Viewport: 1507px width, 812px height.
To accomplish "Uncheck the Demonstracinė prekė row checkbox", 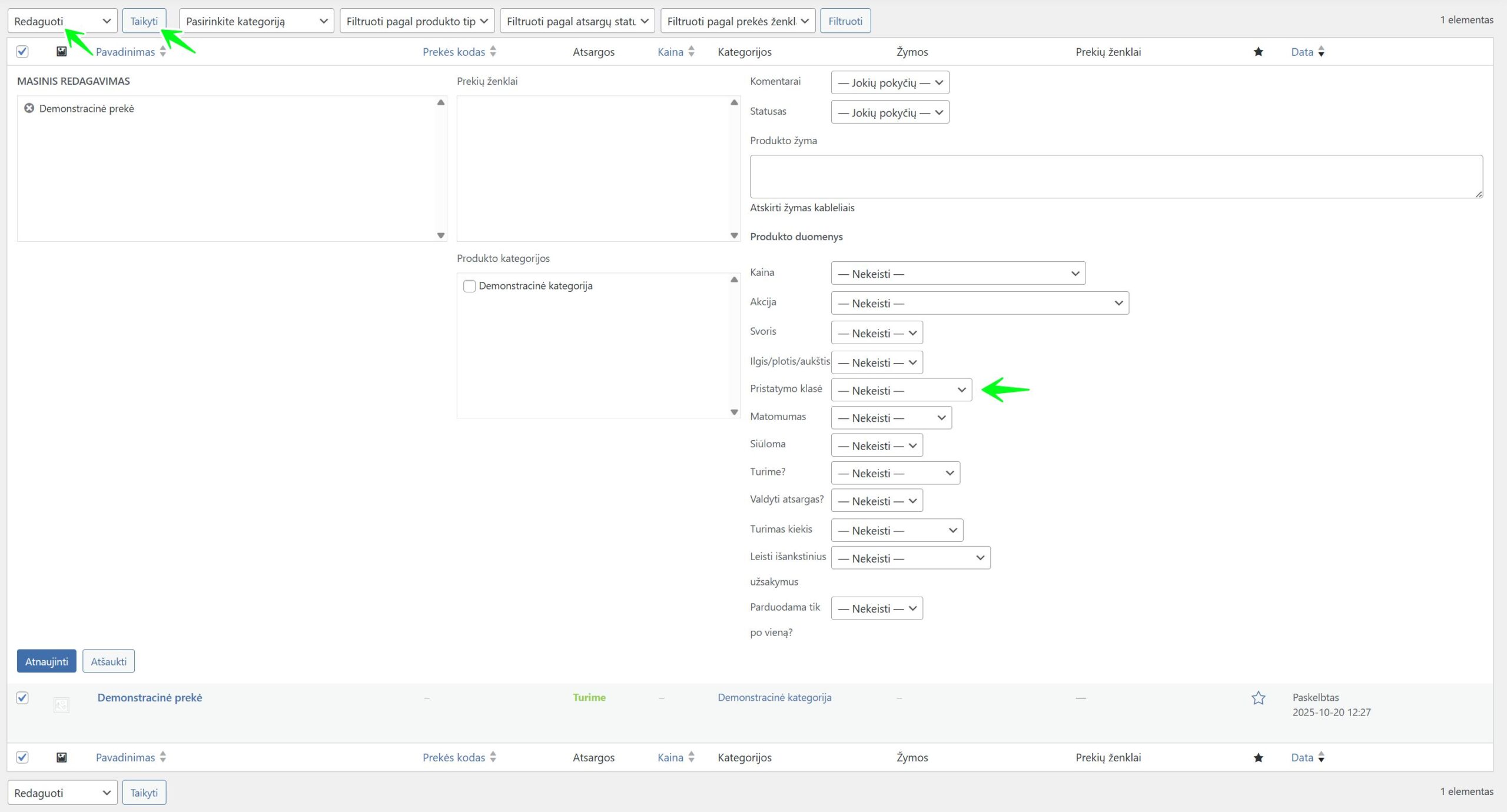I will pos(22,698).
